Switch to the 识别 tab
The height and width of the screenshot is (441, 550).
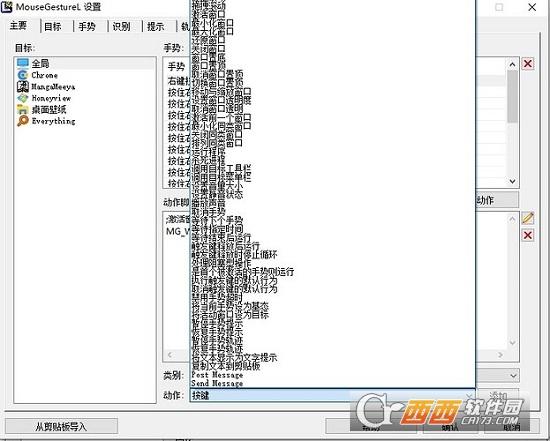121,26
